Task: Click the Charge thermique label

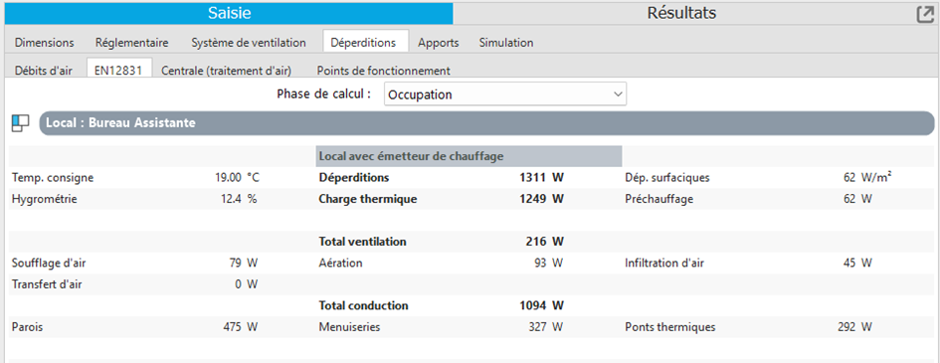Action: pos(367,199)
